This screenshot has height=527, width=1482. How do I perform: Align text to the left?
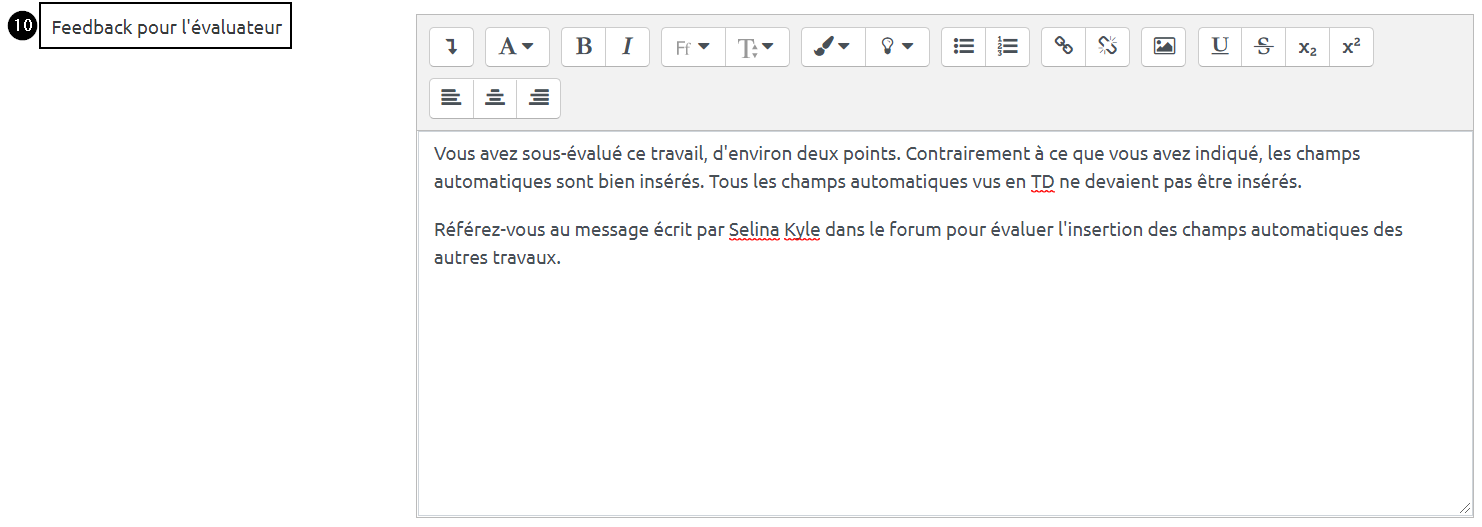coord(451,98)
